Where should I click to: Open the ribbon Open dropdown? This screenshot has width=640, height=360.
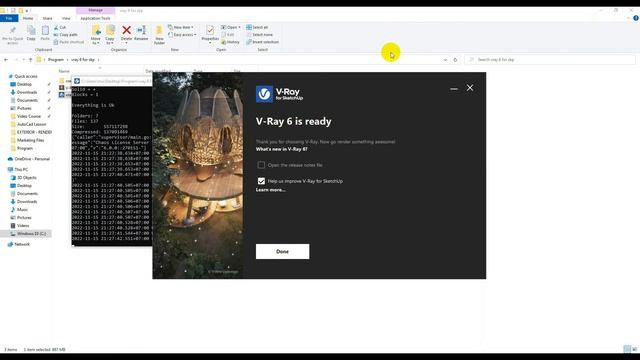point(231,27)
